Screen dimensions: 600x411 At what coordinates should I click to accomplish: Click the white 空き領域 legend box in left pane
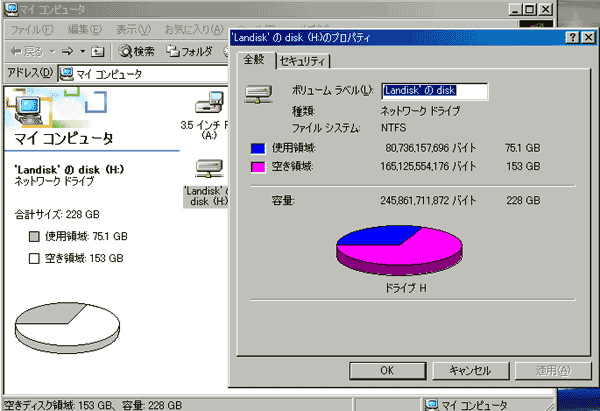34,259
